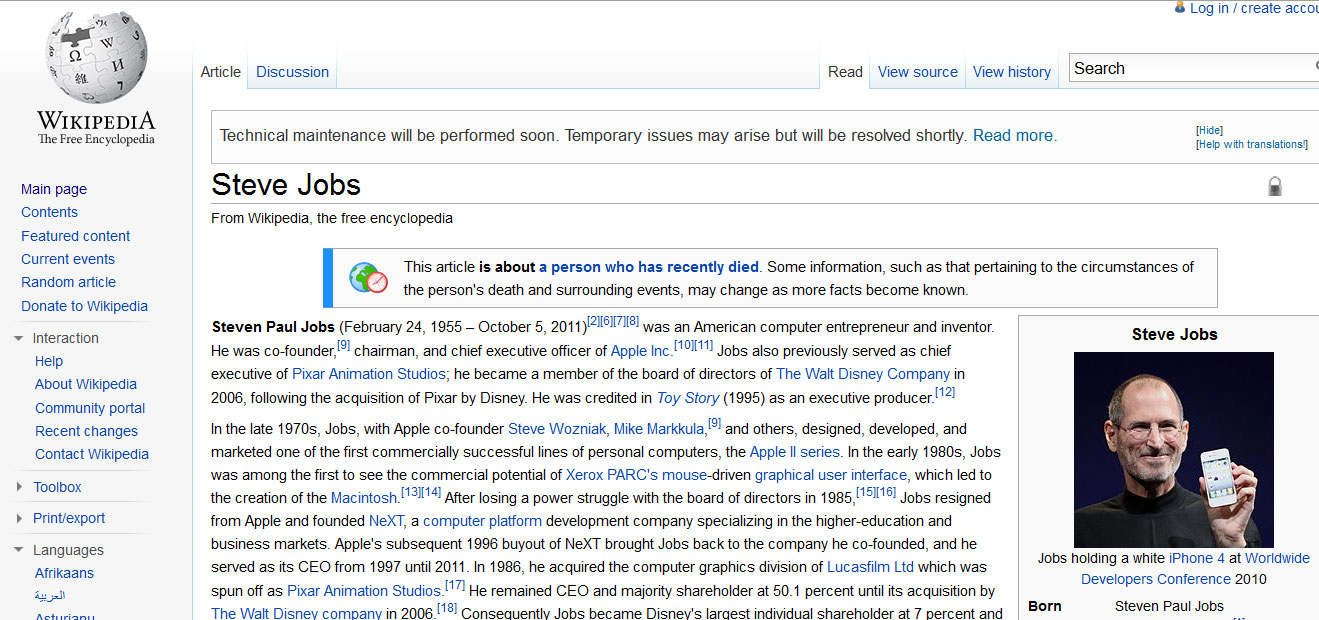
Task: Open the NeXT link
Action: (x=386, y=521)
